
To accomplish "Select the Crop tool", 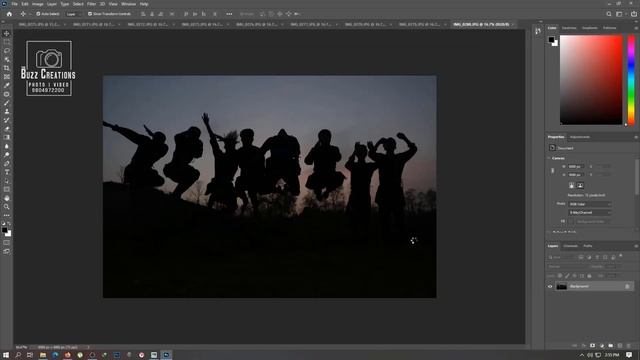I will pyautogui.click(x=7, y=68).
